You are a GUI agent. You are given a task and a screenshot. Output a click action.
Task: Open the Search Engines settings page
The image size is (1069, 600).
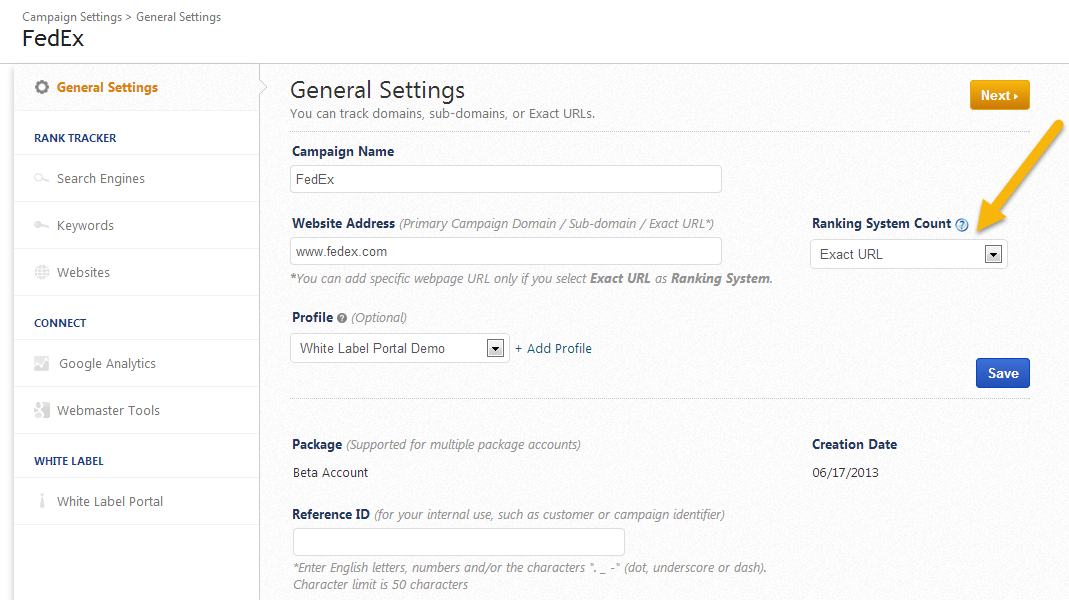[x=100, y=179]
